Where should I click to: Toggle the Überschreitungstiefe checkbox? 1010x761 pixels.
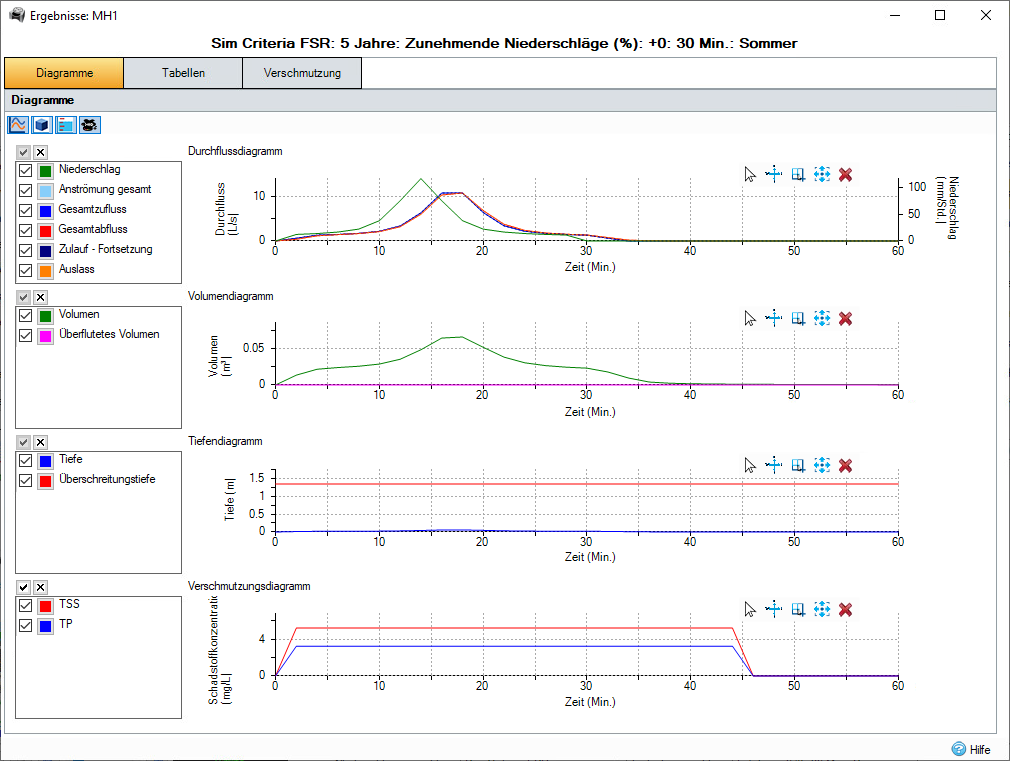click(x=25, y=481)
